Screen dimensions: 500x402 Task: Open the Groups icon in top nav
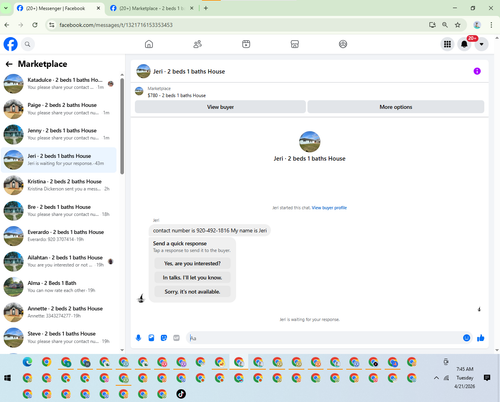tap(343, 44)
